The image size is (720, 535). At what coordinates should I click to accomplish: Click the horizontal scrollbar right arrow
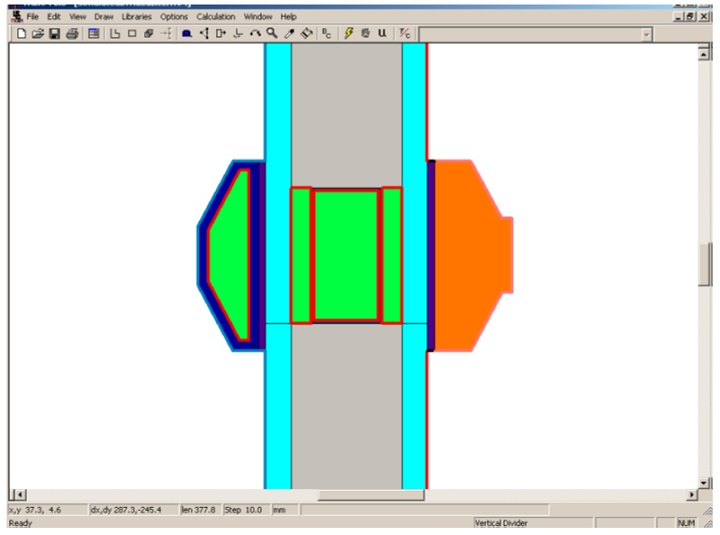692,495
